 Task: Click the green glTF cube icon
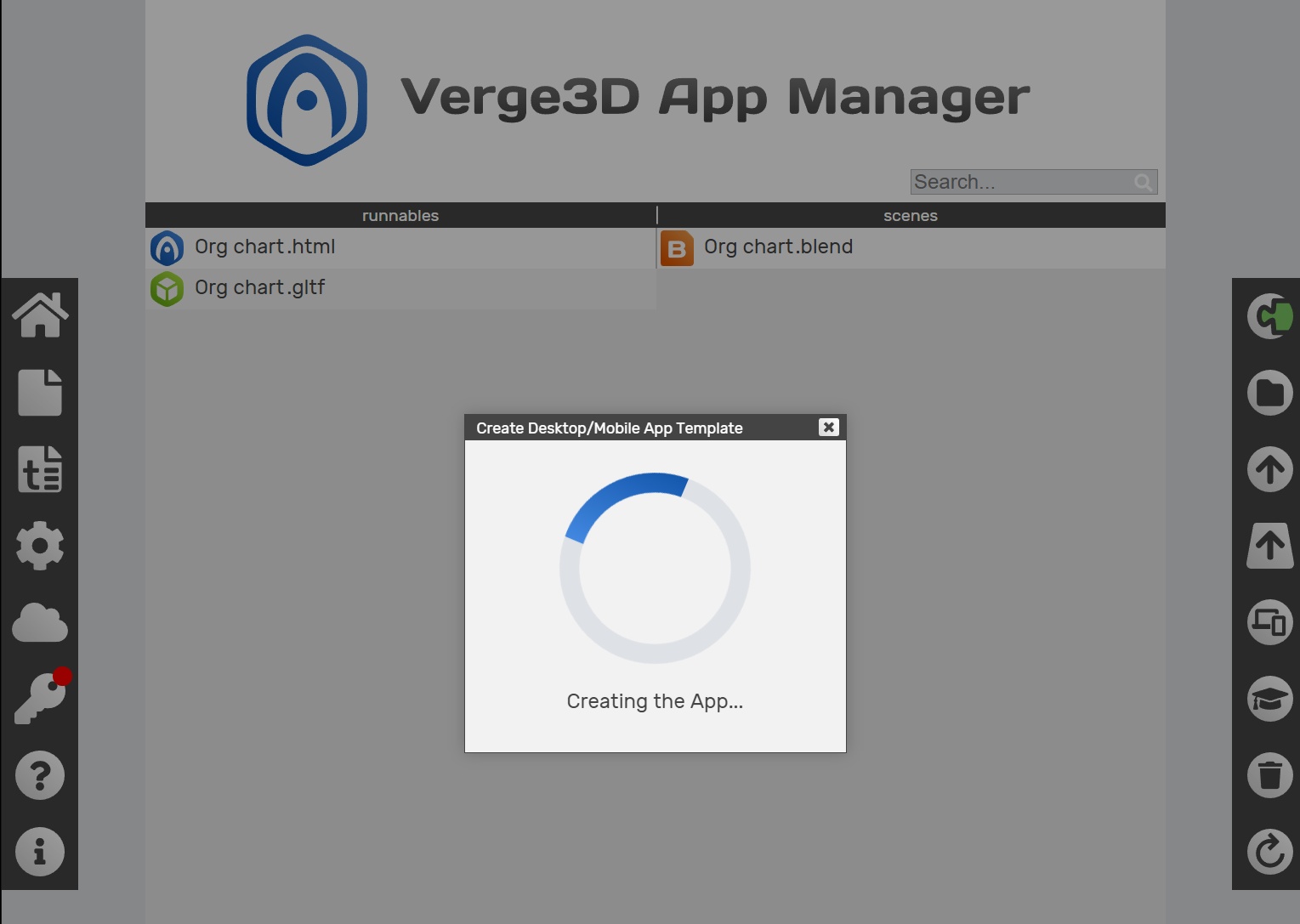pos(167,289)
